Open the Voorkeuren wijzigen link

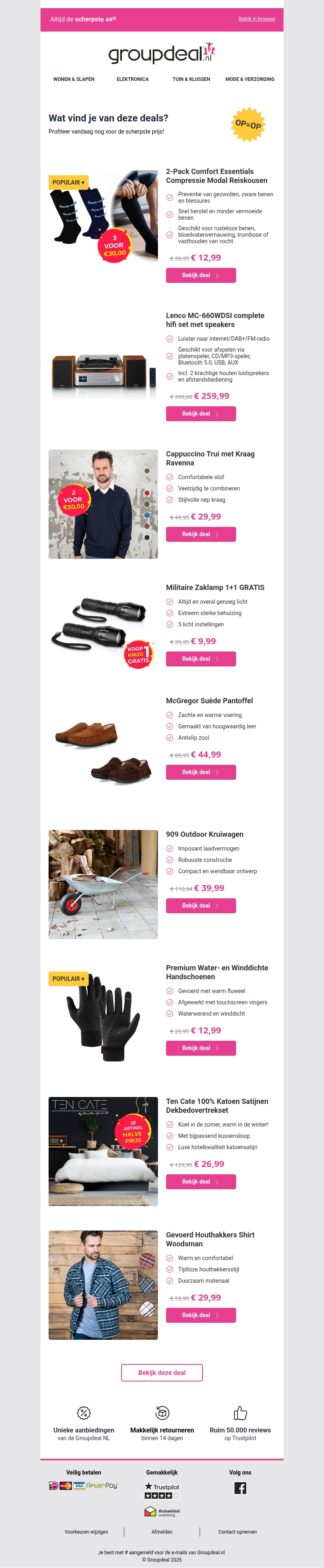coord(87,1532)
